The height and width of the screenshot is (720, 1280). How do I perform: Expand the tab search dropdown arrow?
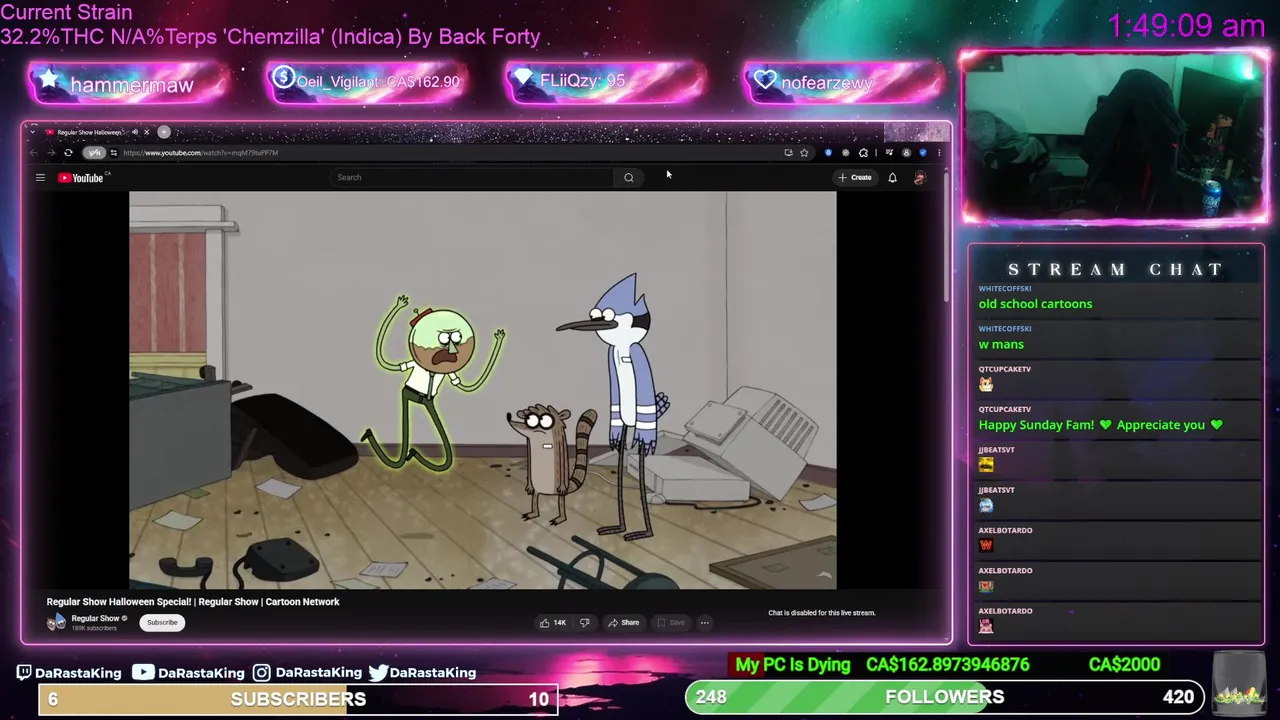point(32,132)
